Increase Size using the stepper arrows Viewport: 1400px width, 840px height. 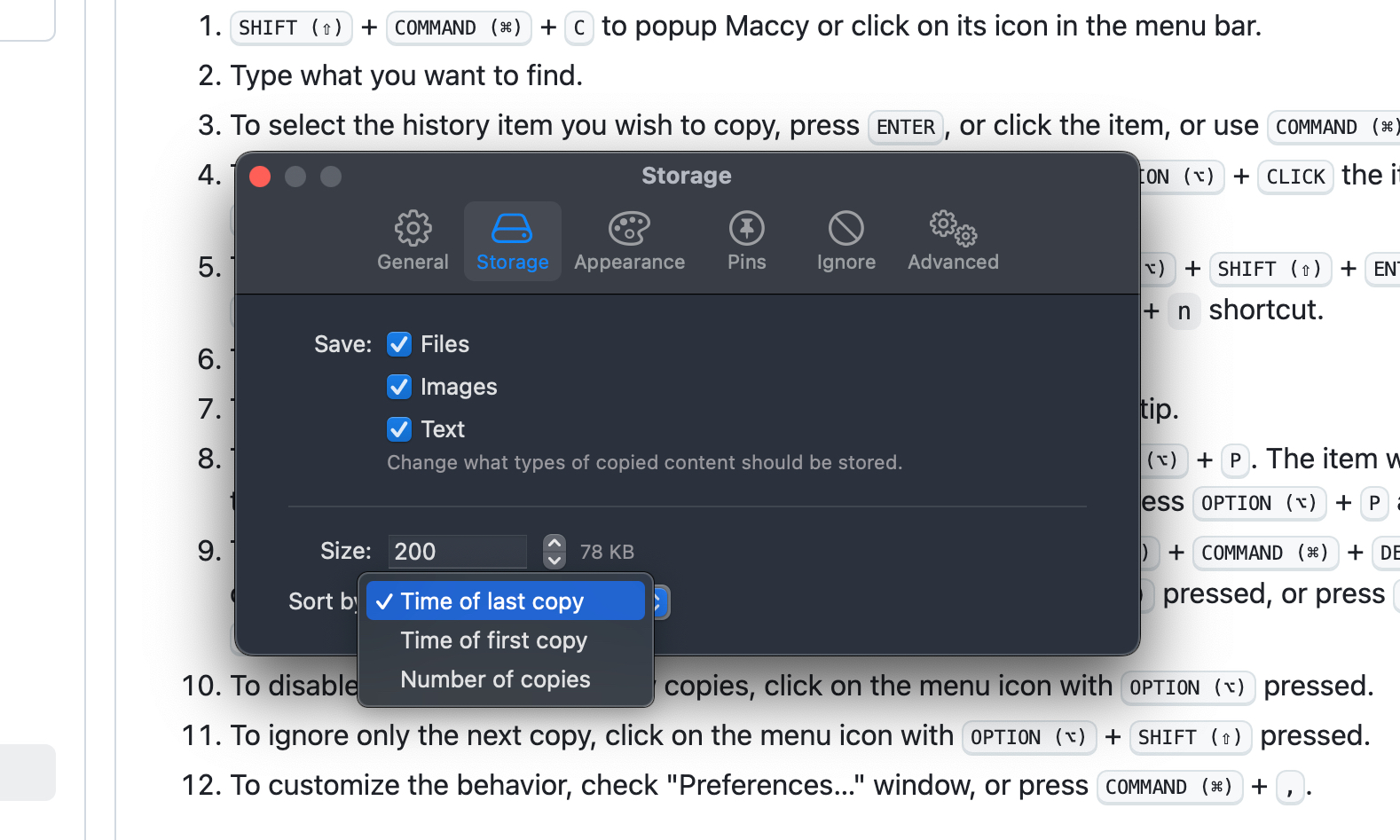pyautogui.click(x=554, y=543)
